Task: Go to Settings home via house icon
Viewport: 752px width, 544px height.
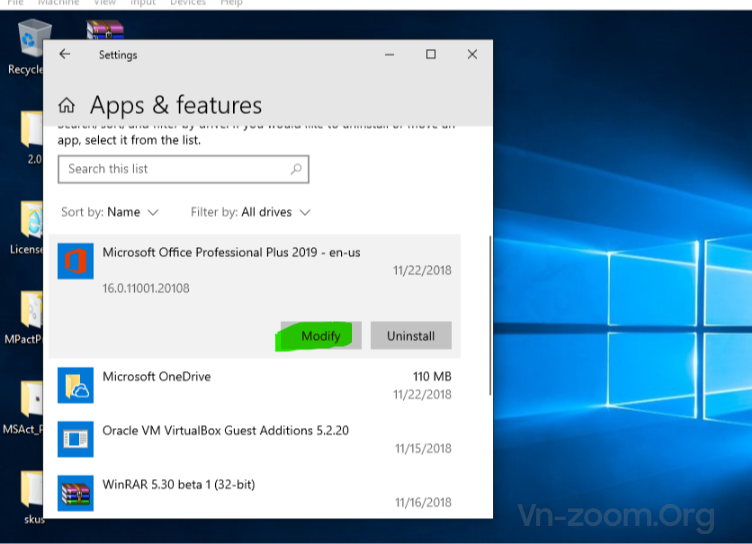Action: coord(67,105)
